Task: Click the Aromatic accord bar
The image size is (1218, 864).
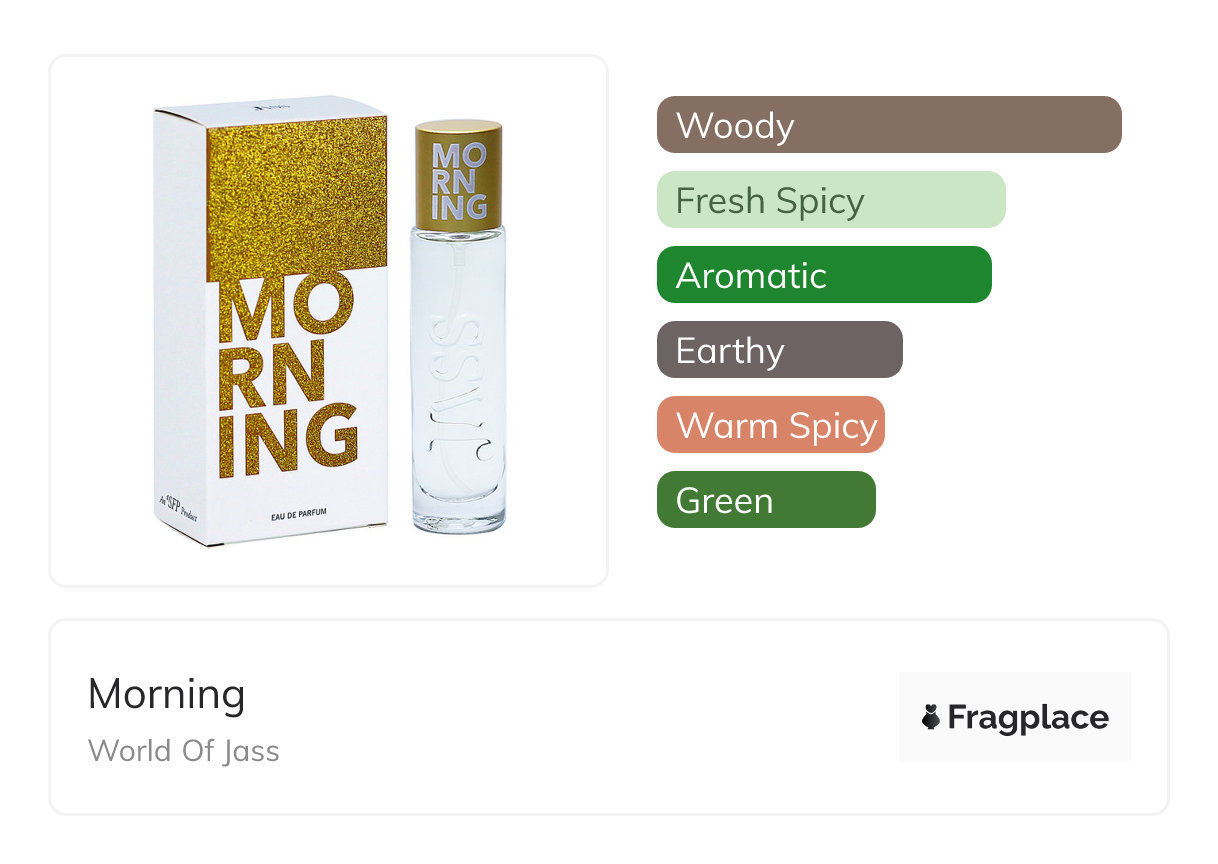Action: [823, 275]
